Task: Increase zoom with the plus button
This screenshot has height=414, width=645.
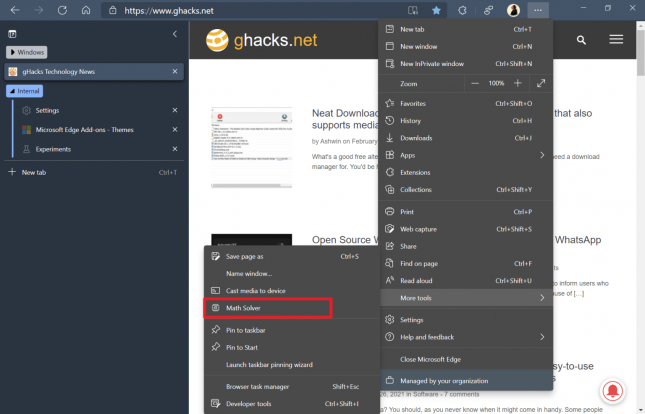Action: (517, 83)
